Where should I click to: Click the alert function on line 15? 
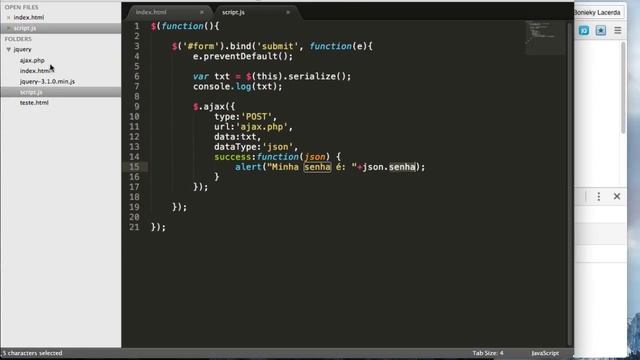tap(248, 167)
